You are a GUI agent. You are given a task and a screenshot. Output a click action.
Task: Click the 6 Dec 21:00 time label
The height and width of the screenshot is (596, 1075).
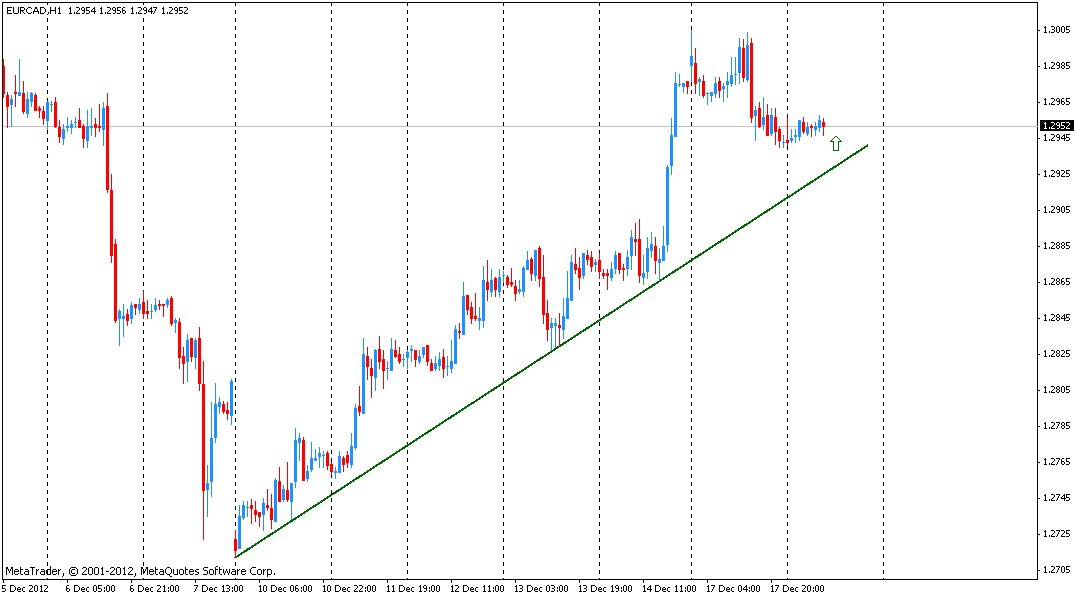pos(154,588)
